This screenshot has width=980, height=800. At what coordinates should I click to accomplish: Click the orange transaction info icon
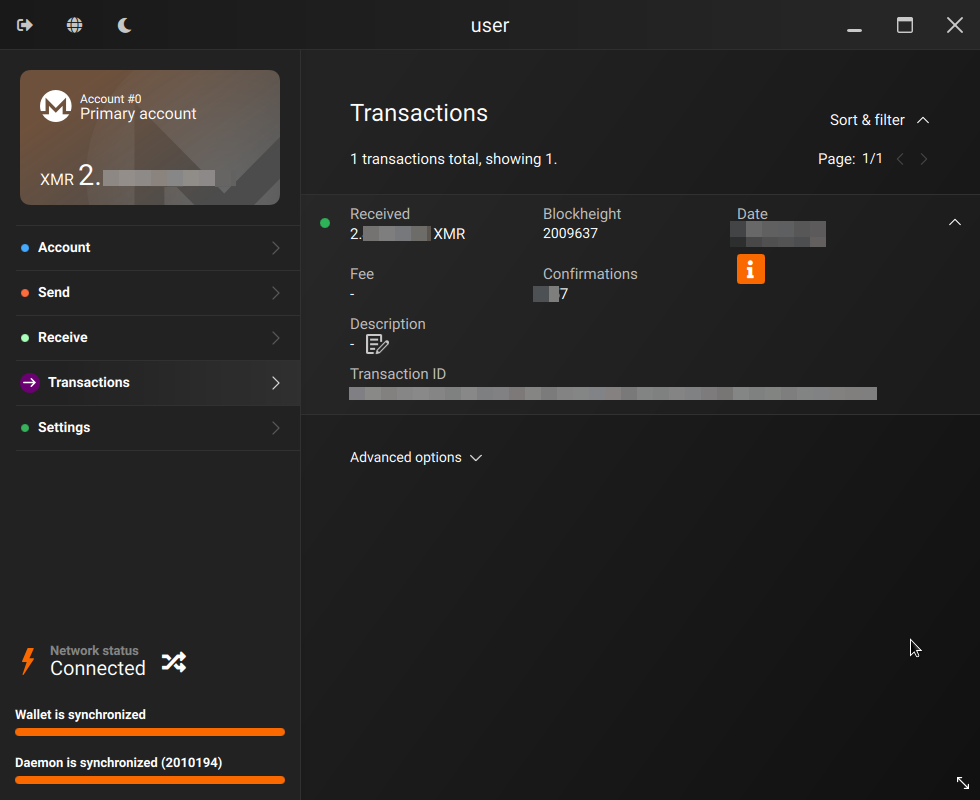751,269
